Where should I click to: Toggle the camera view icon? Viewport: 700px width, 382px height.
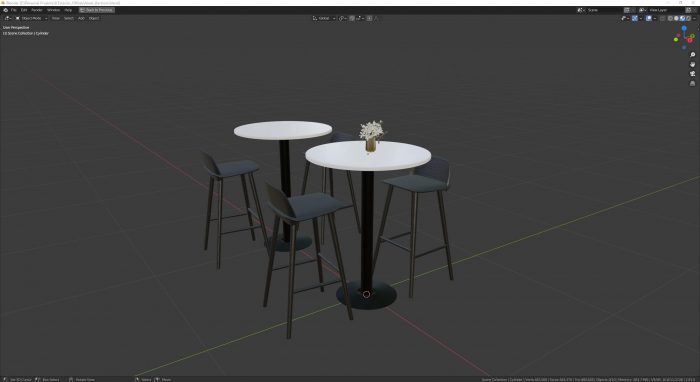(692, 74)
